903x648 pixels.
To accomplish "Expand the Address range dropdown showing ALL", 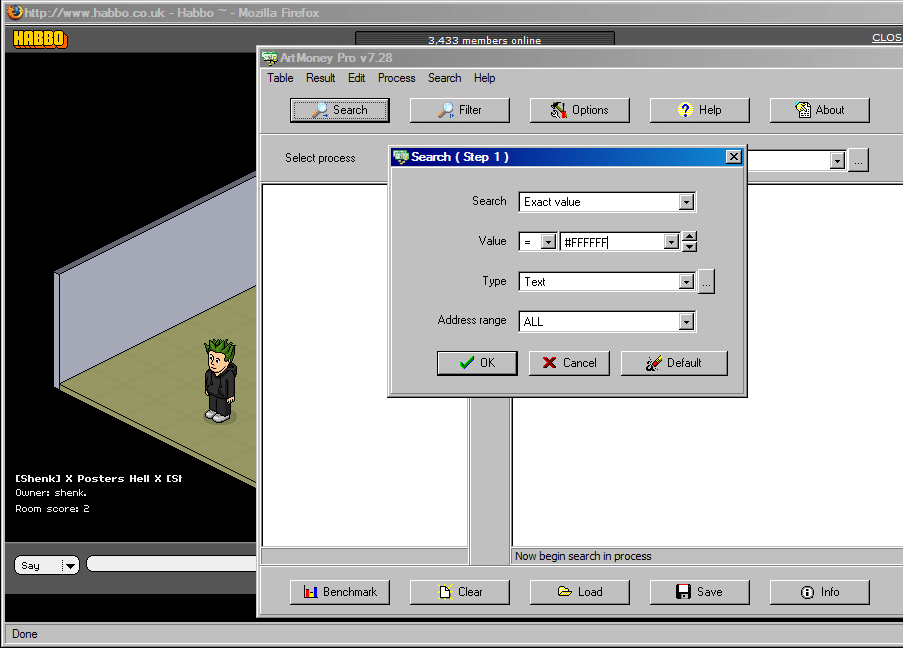I will click(x=686, y=321).
